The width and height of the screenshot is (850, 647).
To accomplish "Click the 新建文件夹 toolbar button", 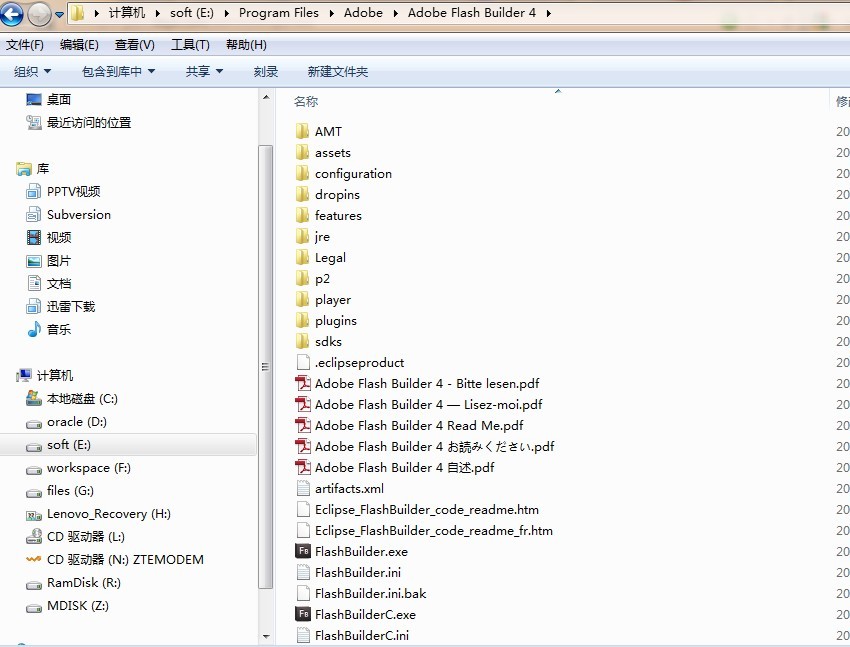I will (x=338, y=72).
